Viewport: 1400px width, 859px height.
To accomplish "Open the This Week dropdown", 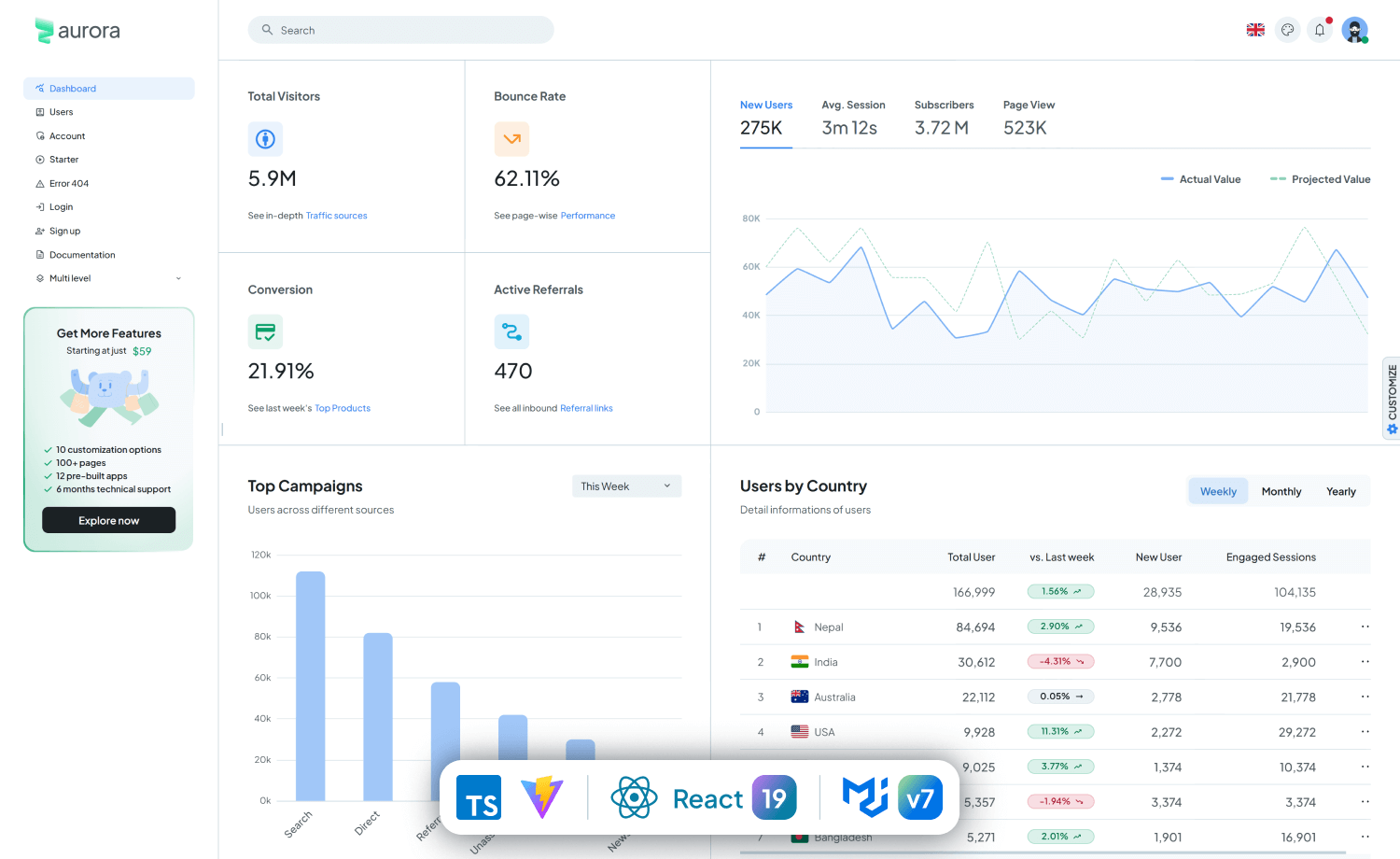I will [625, 486].
